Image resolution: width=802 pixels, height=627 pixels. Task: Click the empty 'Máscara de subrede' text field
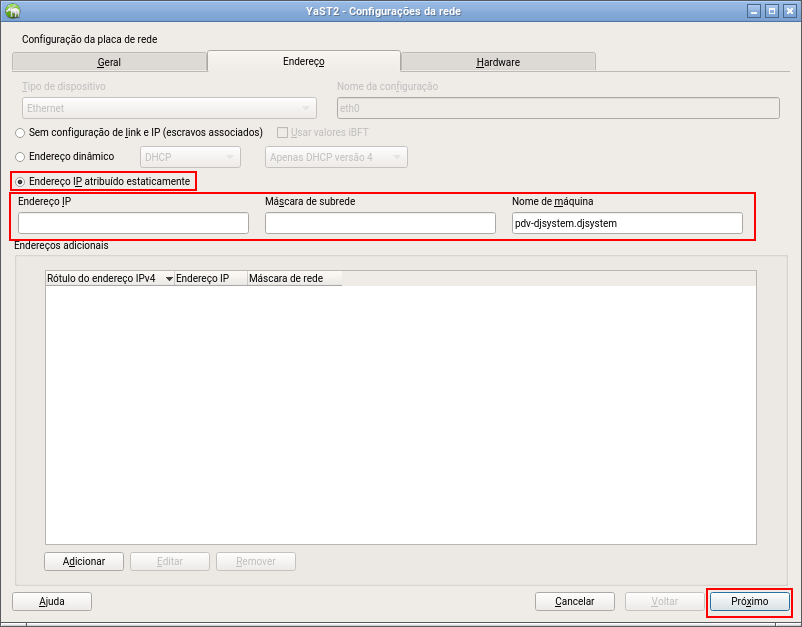(380, 223)
